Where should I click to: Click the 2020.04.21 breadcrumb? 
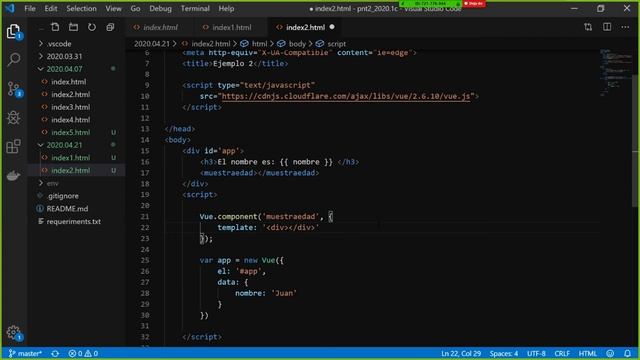pyautogui.click(x=151, y=44)
